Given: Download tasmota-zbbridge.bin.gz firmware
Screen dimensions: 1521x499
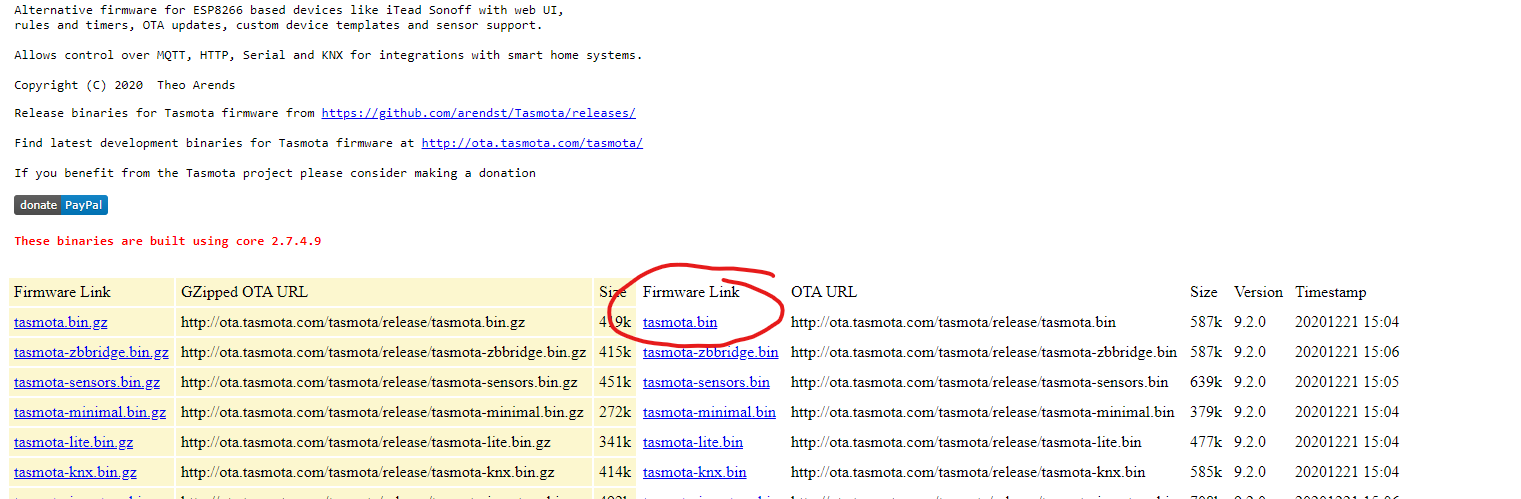Looking at the screenshot, I should point(91,352).
